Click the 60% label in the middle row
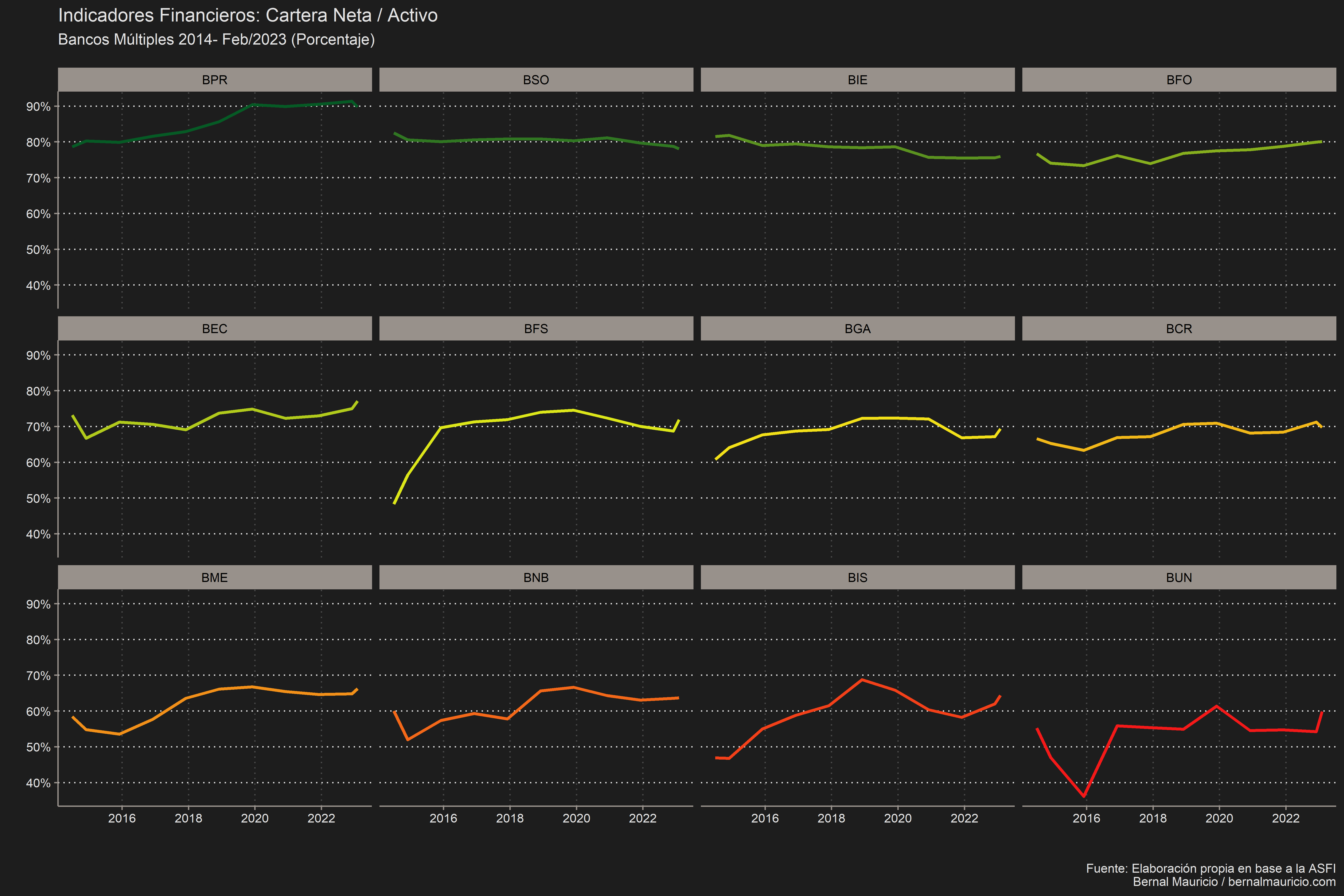Image resolution: width=1344 pixels, height=896 pixels. [x=38, y=463]
